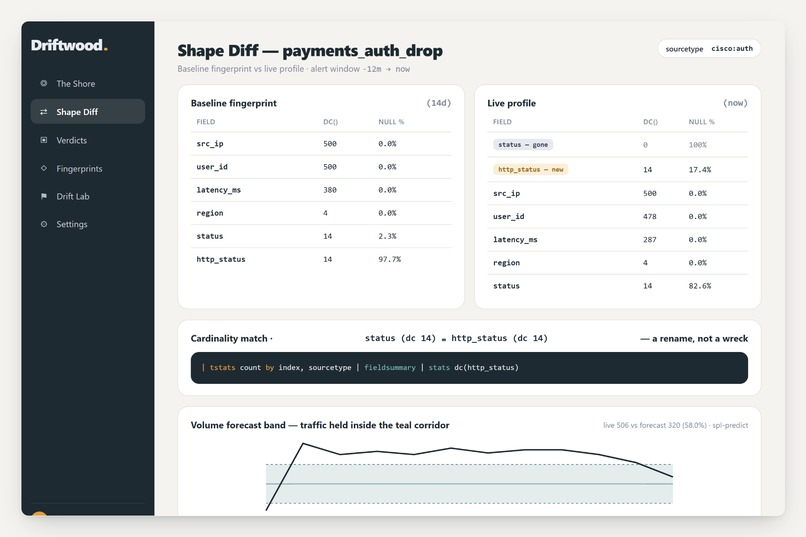
Task: Select status row in Baseline fingerprint
Action: [x=321, y=236]
